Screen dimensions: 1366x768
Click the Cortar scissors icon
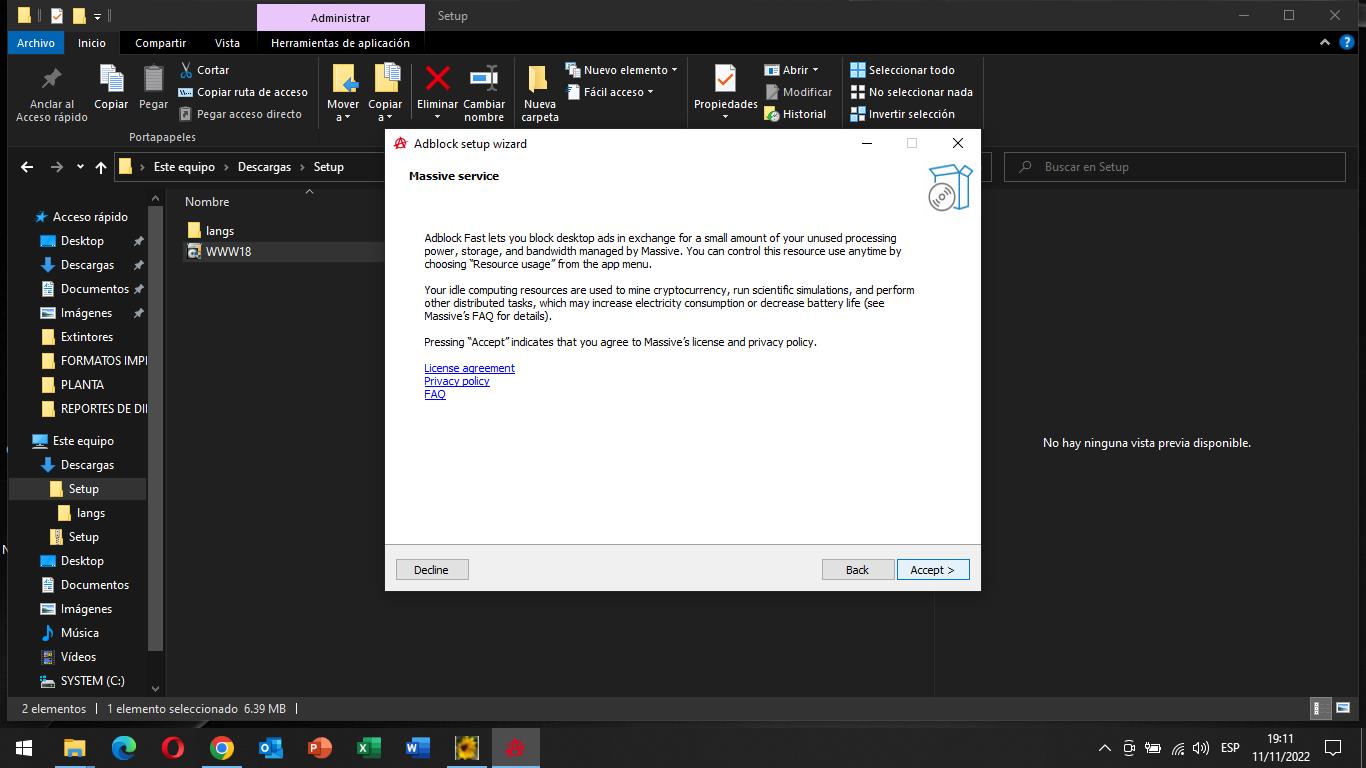186,70
